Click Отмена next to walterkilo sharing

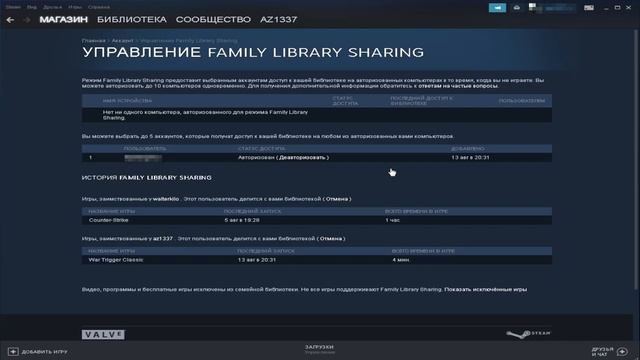[337, 199]
